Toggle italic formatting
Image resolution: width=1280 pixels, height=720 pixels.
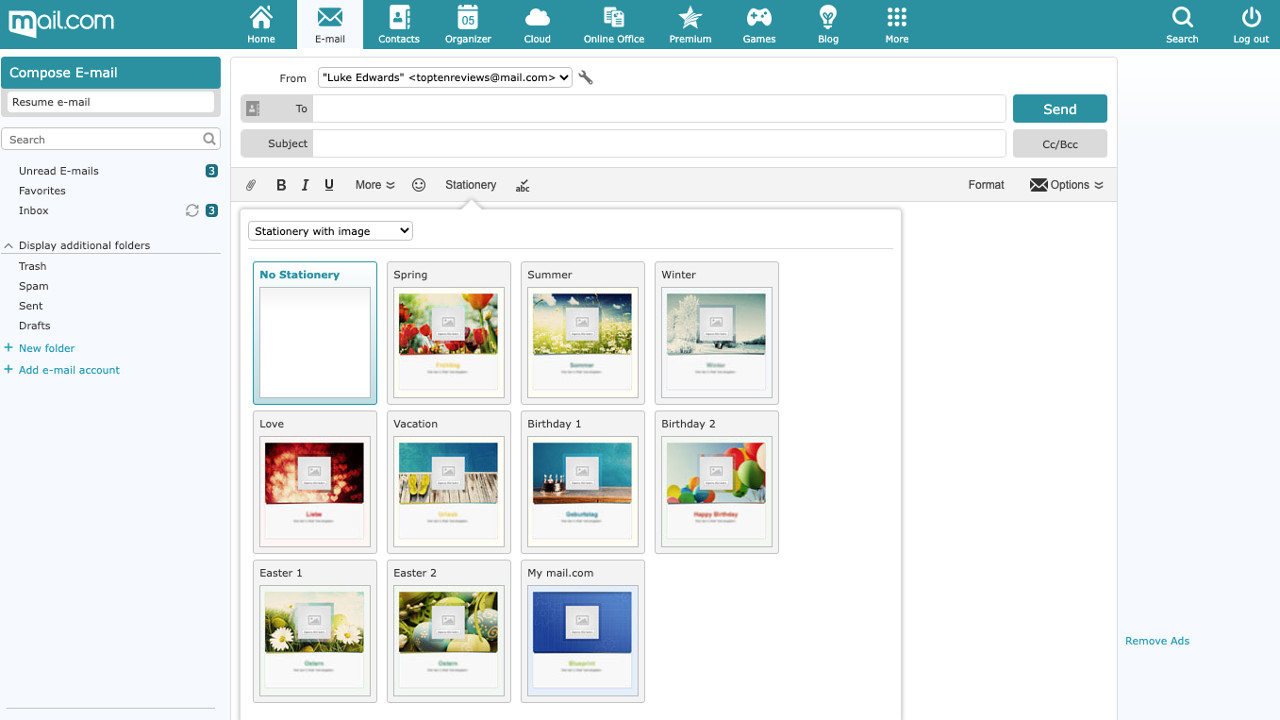305,185
